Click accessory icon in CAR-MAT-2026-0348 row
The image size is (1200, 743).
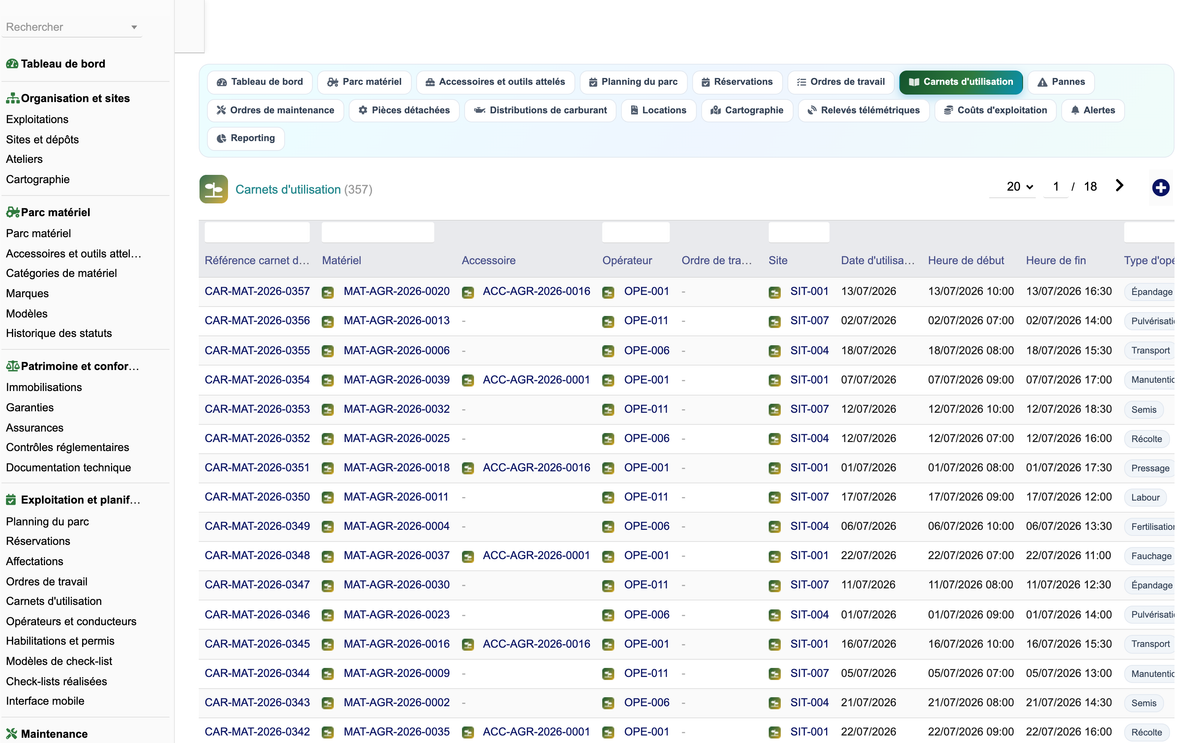[x=468, y=556]
